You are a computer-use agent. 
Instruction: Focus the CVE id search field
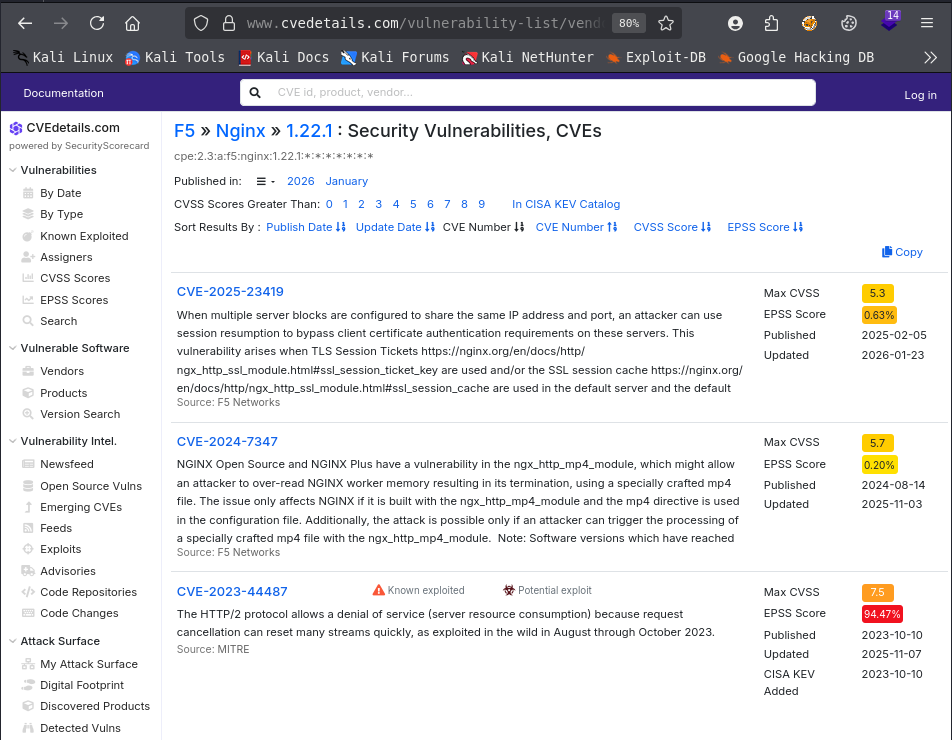pos(527,92)
